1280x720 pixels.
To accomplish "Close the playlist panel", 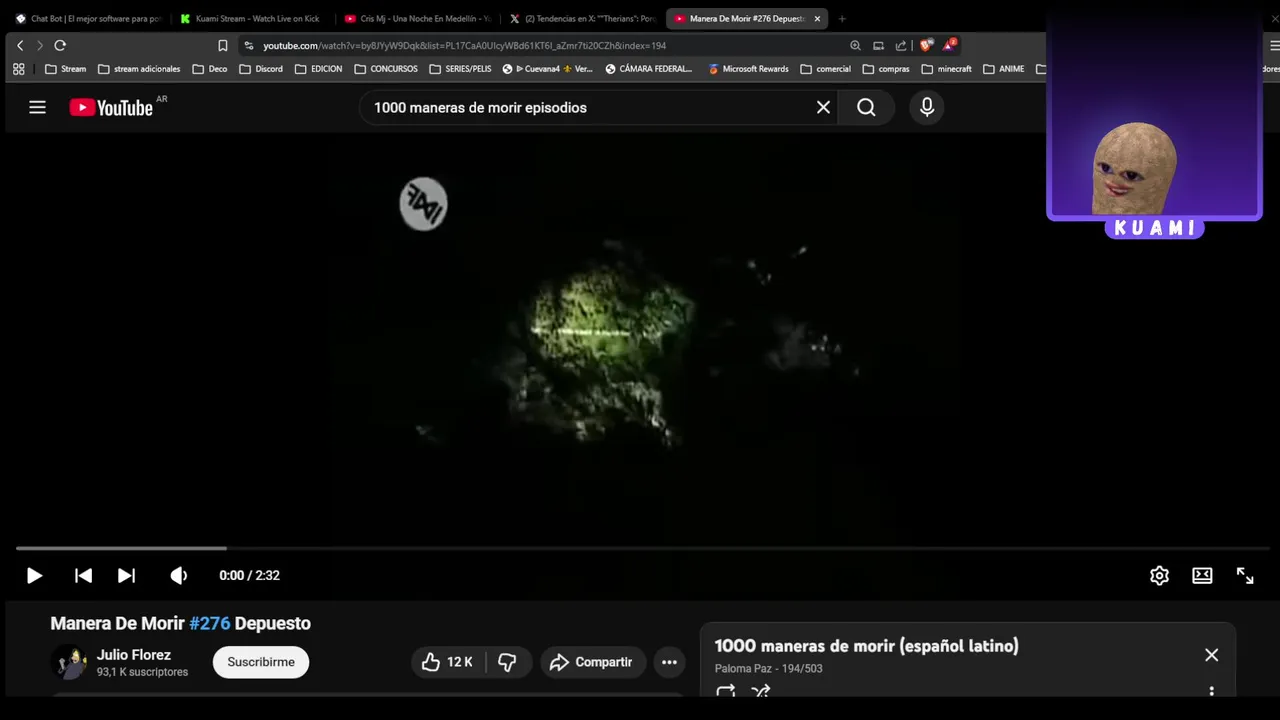I will (1211, 655).
